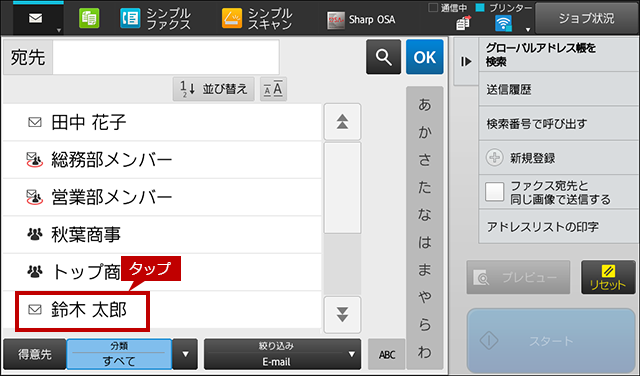
Task: Launch シンプルファクス mode
Action: coord(155,19)
